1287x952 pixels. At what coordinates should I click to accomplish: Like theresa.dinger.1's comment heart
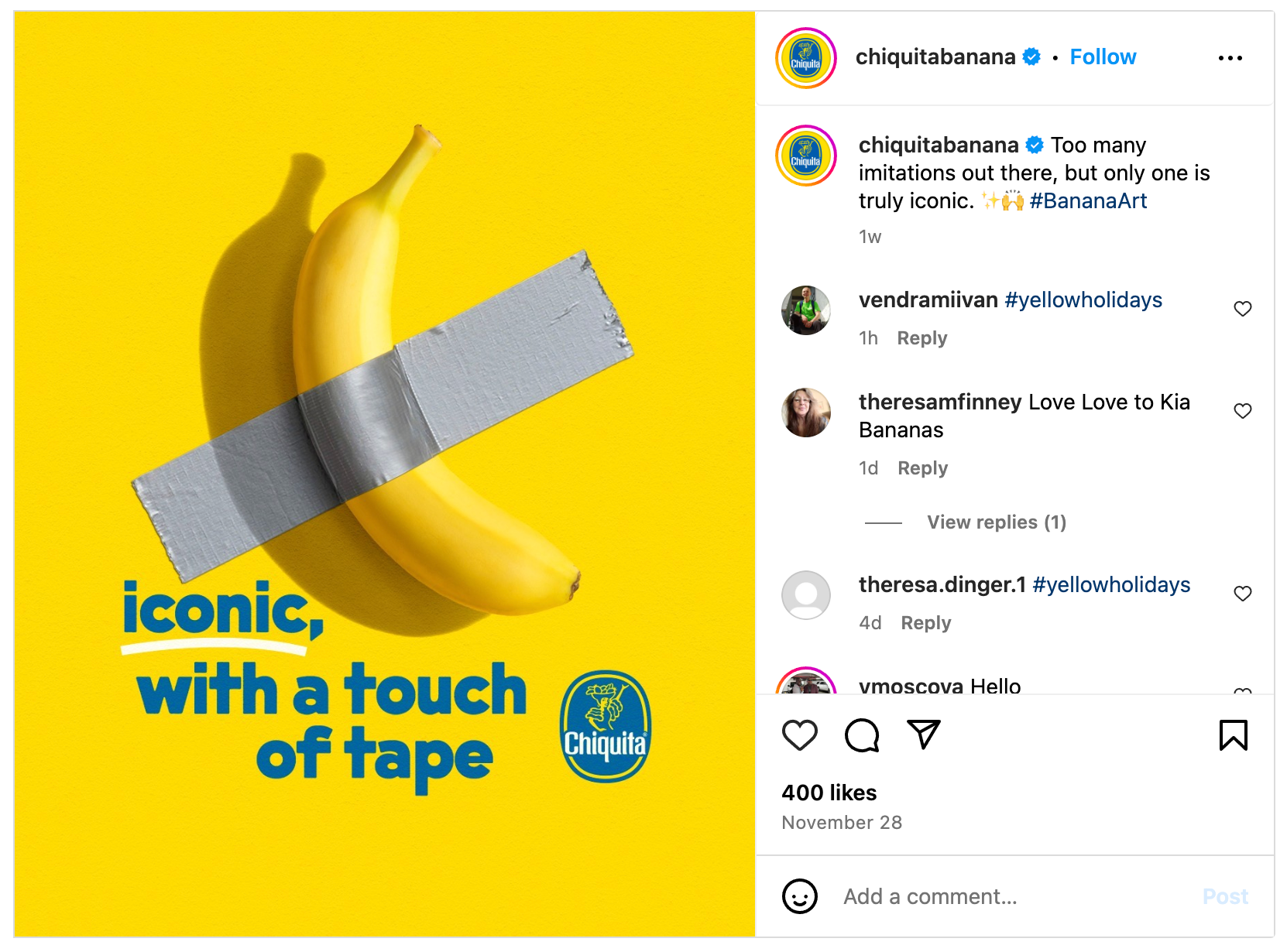(x=1242, y=594)
